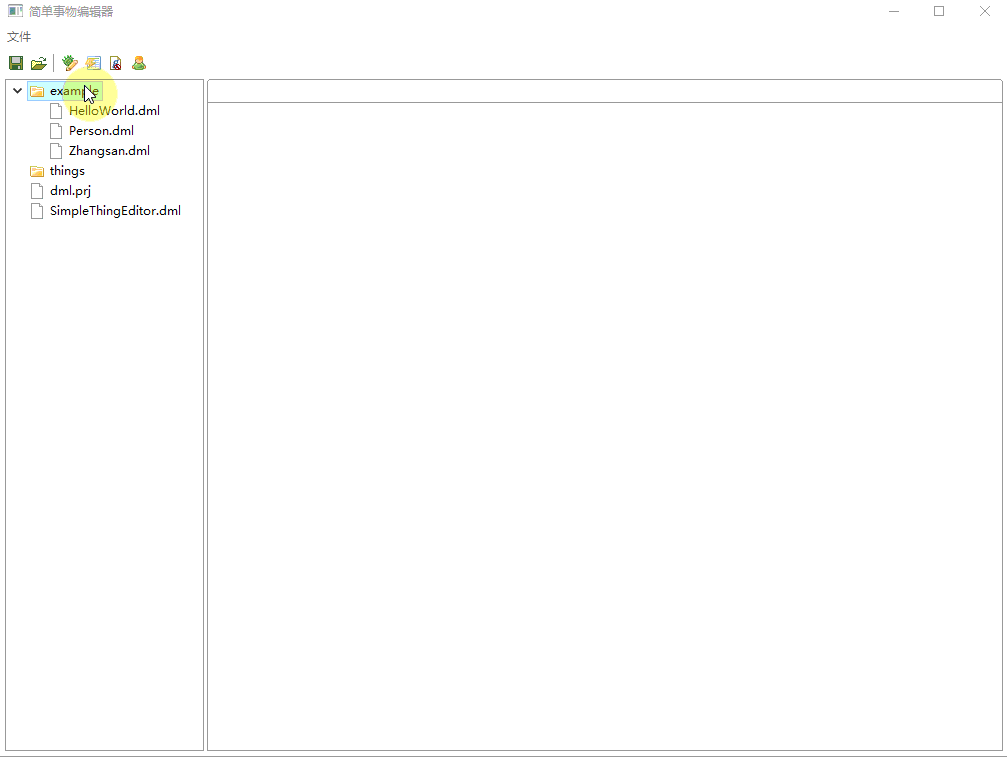Select HelloWorld.dml in the file tree

click(x=114, y=110)
